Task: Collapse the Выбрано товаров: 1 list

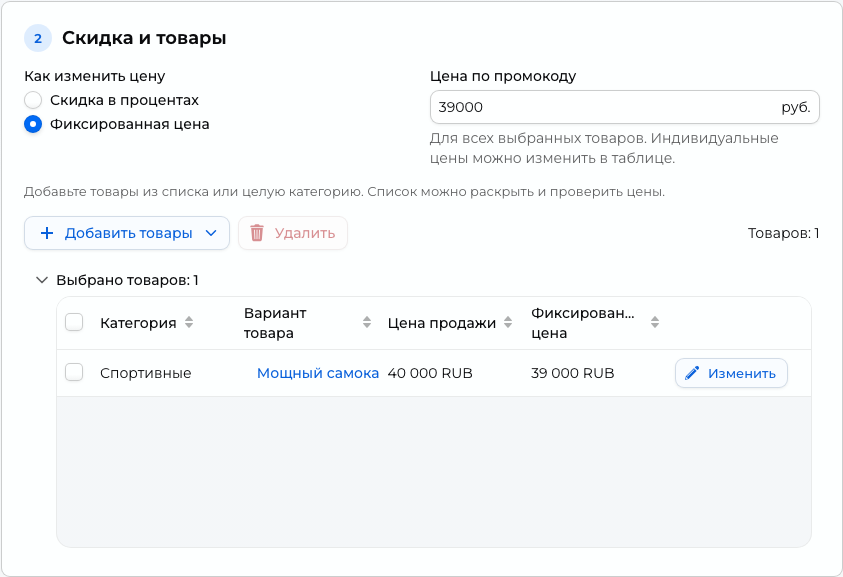Action: coord(41,280)
